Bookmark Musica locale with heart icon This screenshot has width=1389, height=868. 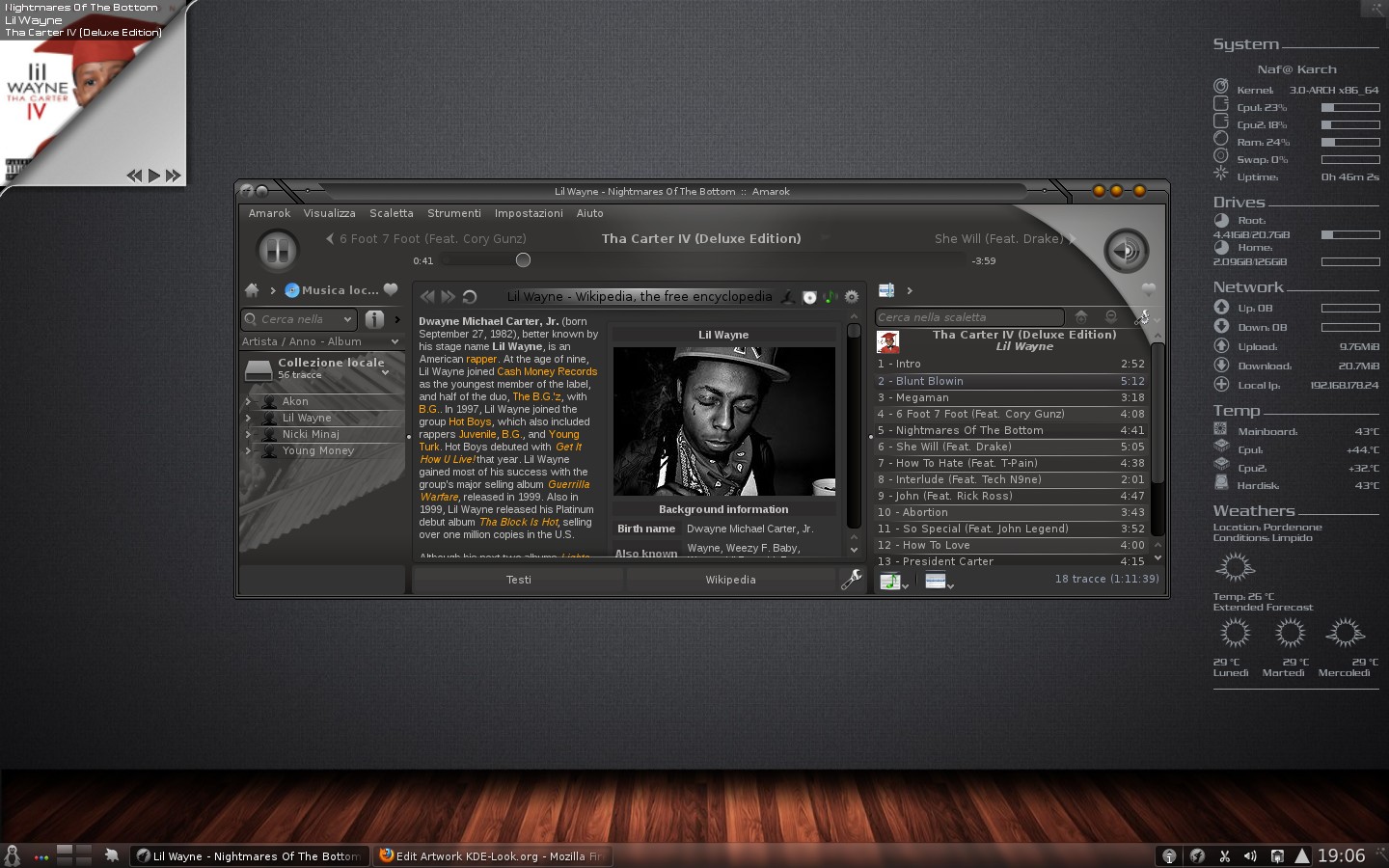(x=391, y=289)
